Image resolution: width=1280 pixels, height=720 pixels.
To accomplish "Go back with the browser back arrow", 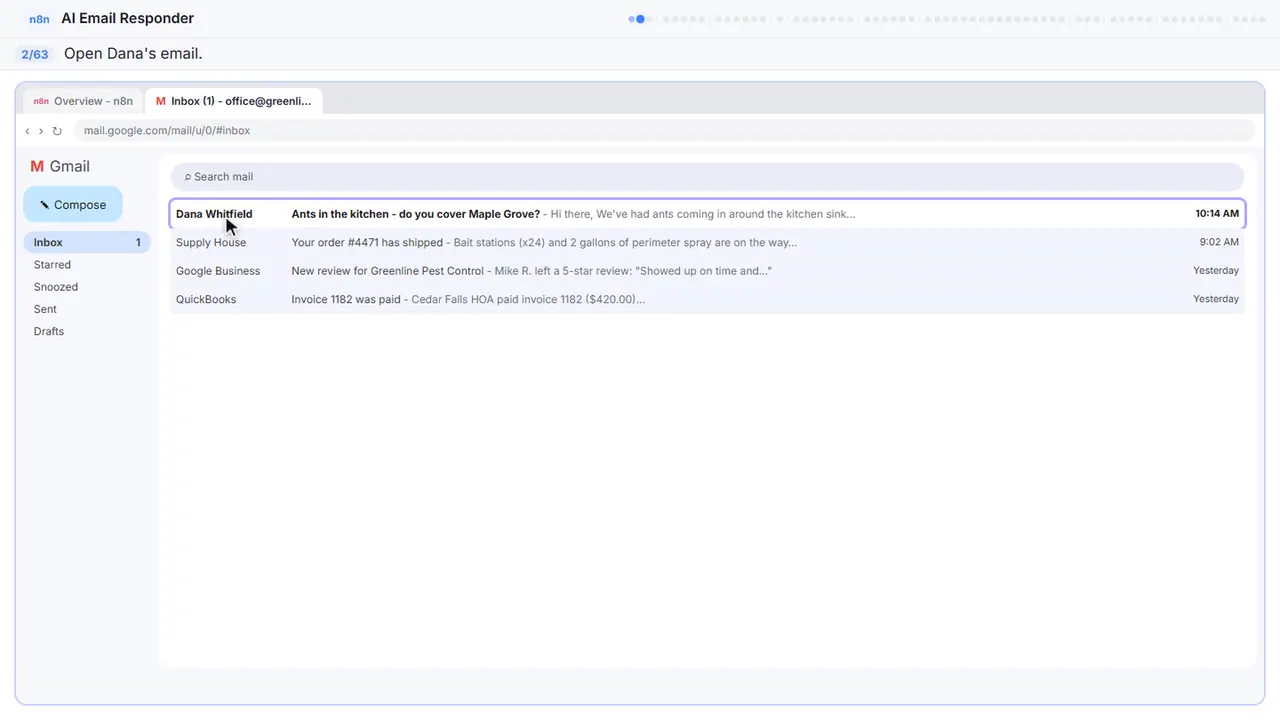I will coord(27,131).
